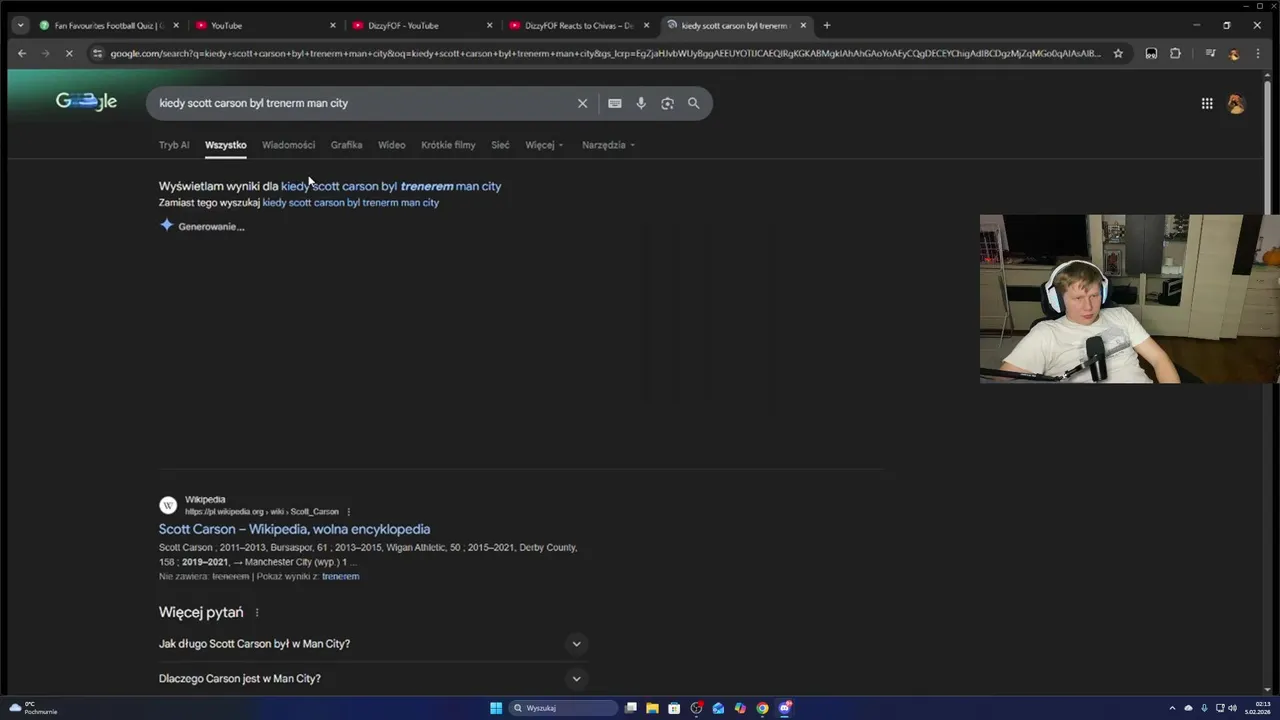The image size is (1280, 720).
Task: Open the weather widget on taskbar
Action: tap(32, 708)
